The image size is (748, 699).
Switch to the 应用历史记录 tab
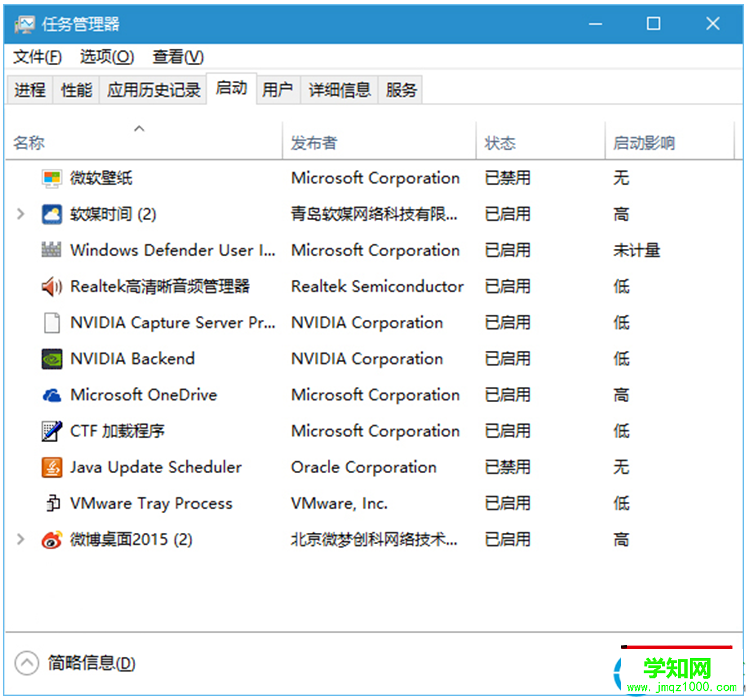(x=153, y=90)
